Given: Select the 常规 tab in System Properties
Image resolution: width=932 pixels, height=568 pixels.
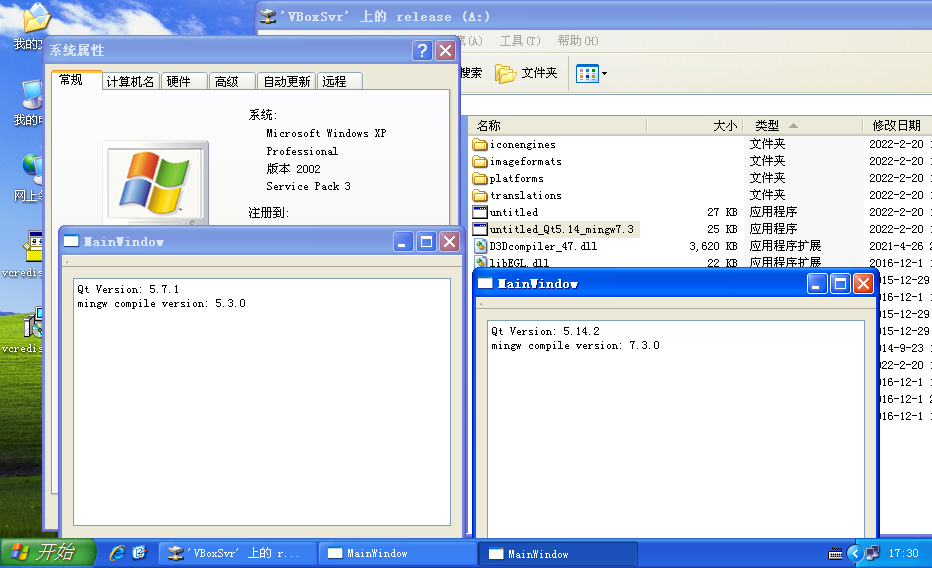Looking at the screenshot, I should tap(76, 80).
